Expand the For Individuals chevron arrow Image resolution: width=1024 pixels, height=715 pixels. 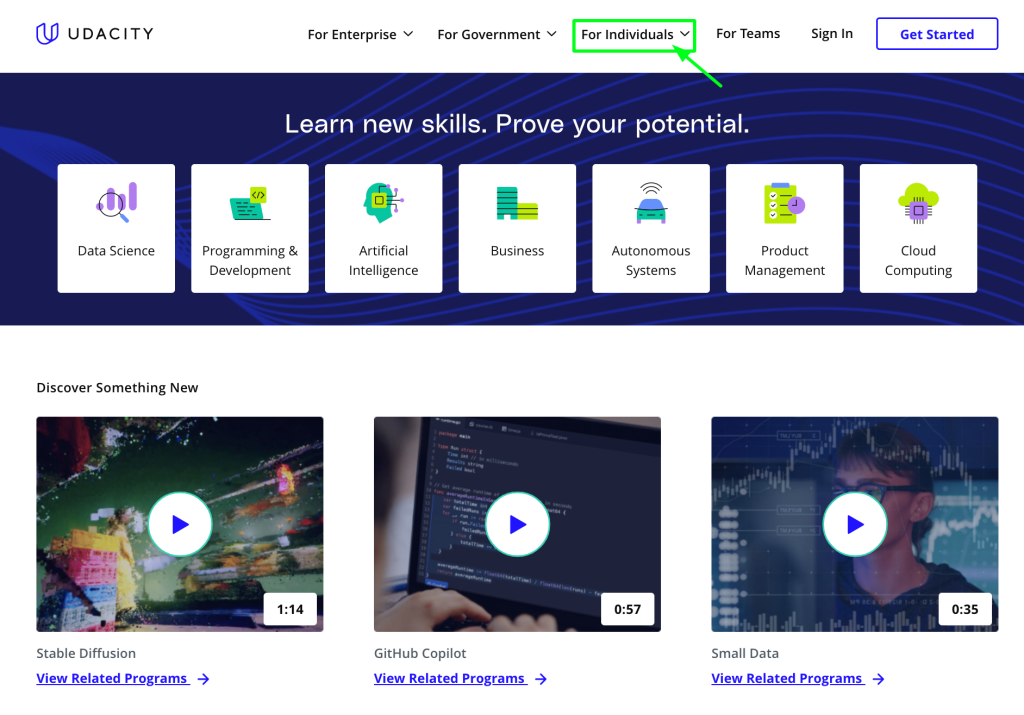[684, 34]
